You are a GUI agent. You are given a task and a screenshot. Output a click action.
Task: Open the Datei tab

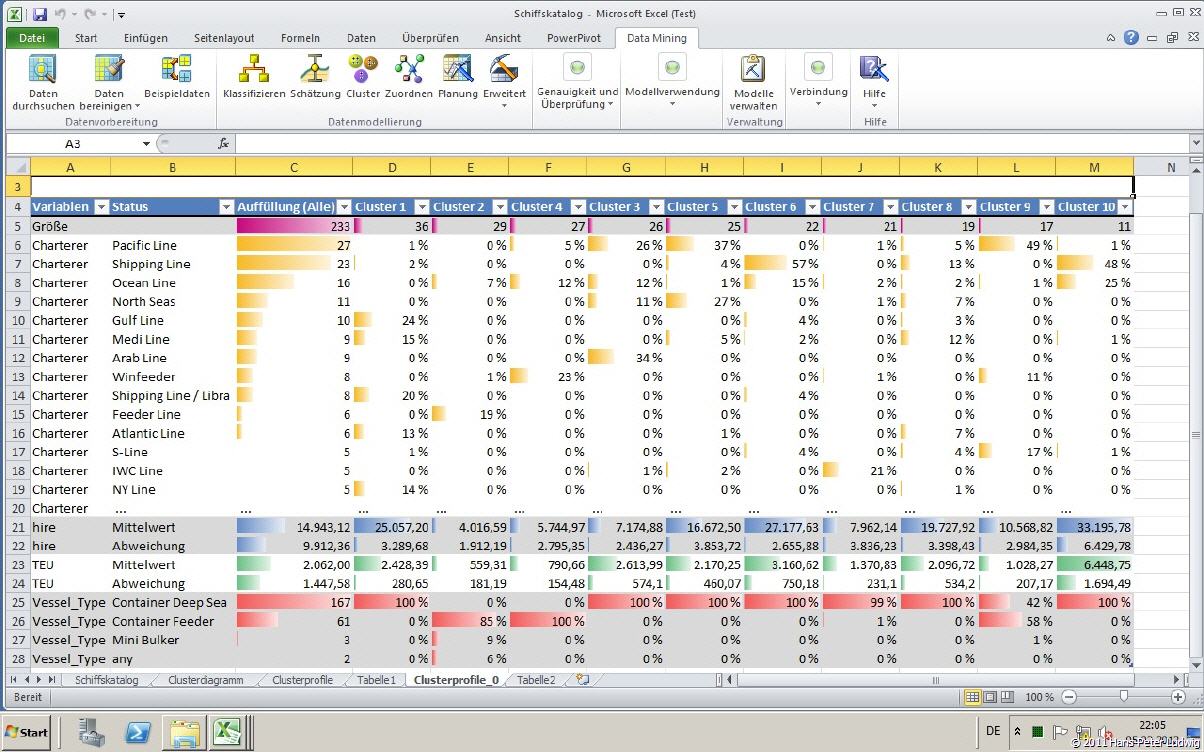tap(32, 38)
